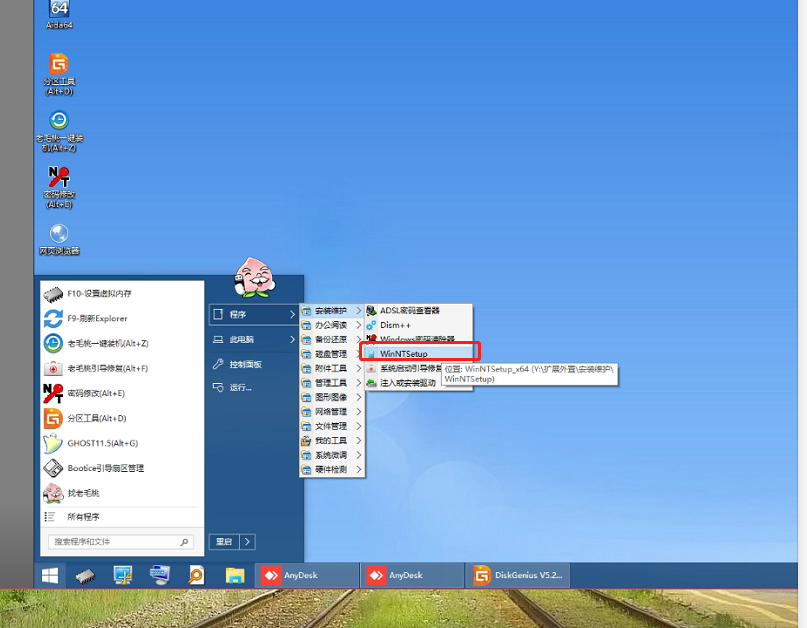This screenshot has width=807, height=628.
Task: Start 密码修改(Alt+E) from the Start menu list
Action: pos(122,393)
